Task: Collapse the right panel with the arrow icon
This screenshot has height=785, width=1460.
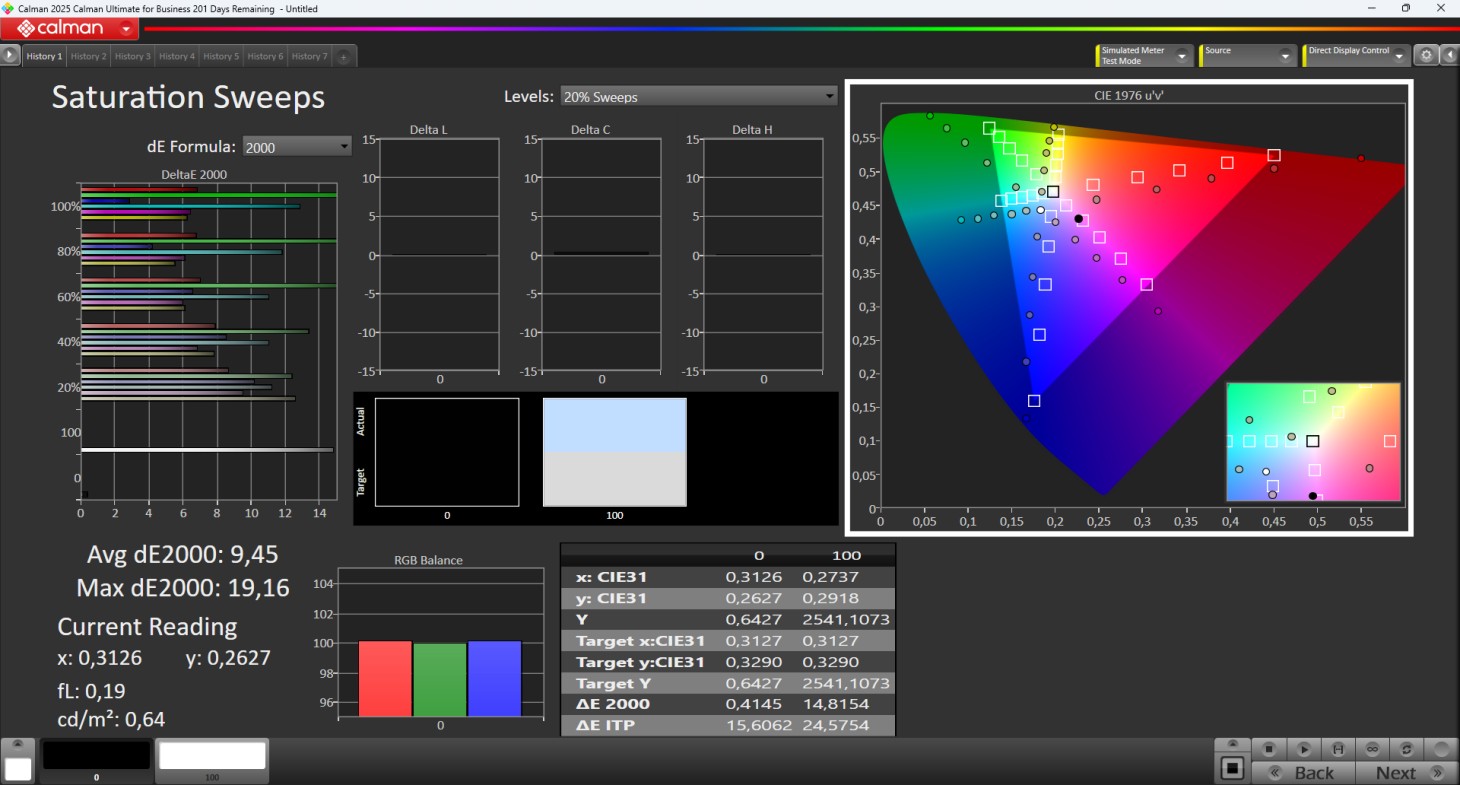Action: click(x=1449, y=56)
